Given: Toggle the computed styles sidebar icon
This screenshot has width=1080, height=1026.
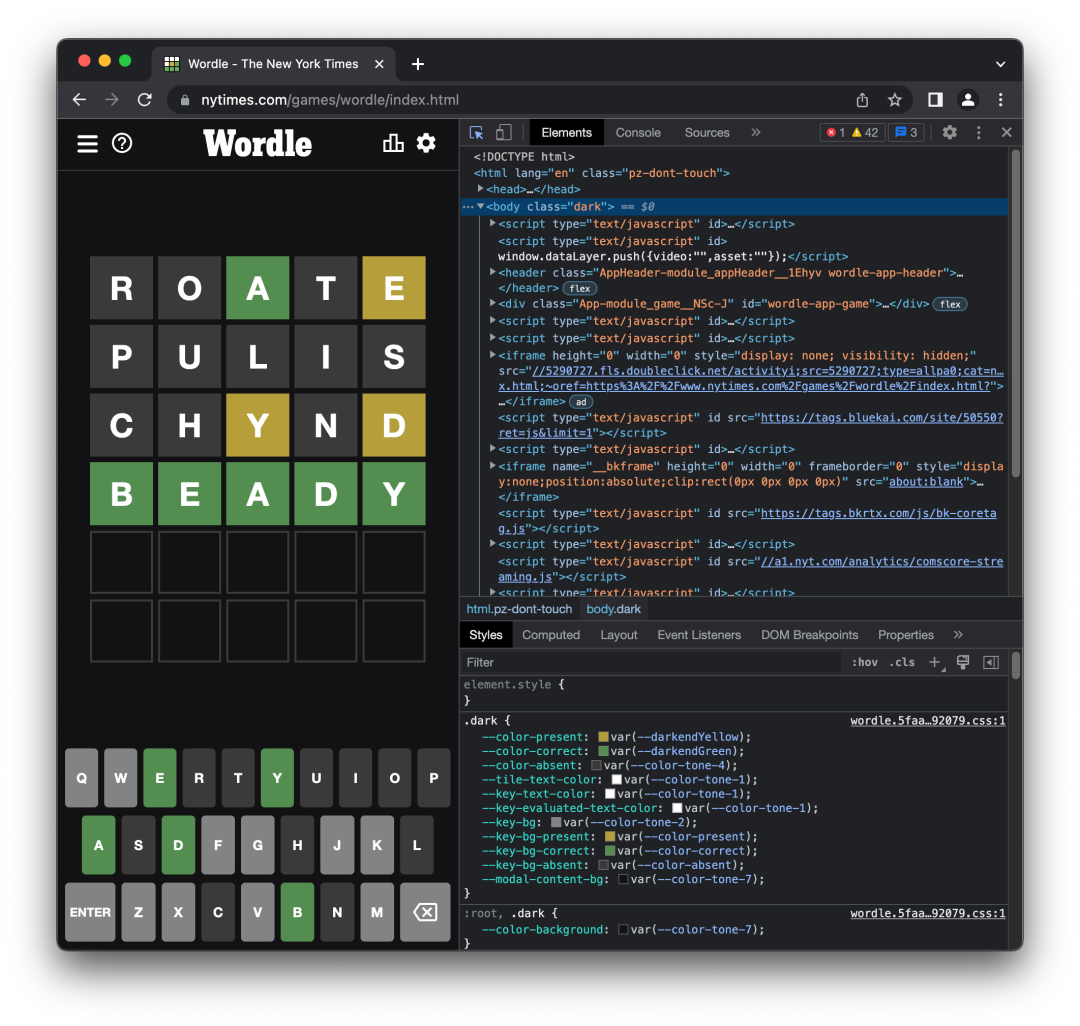Looking at the screenshot, I should [991, 662].
